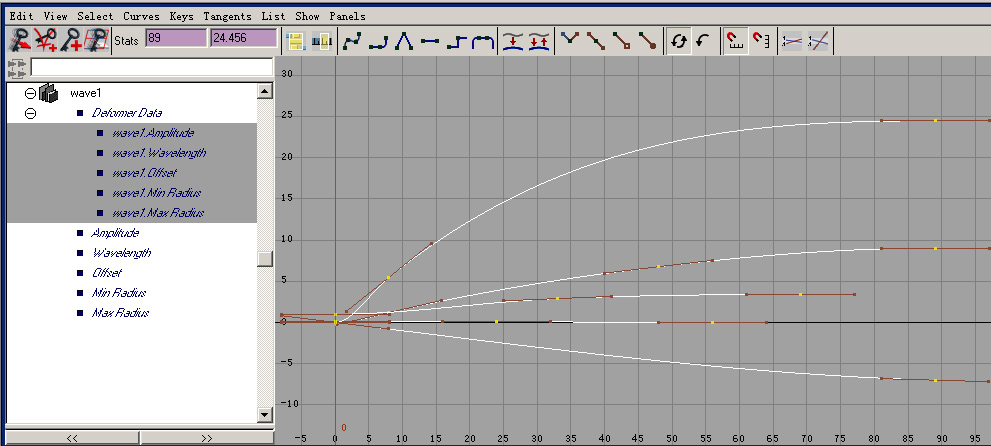Select the Insert Keys tool
This screenshot has height=446, width=991.
45,41
